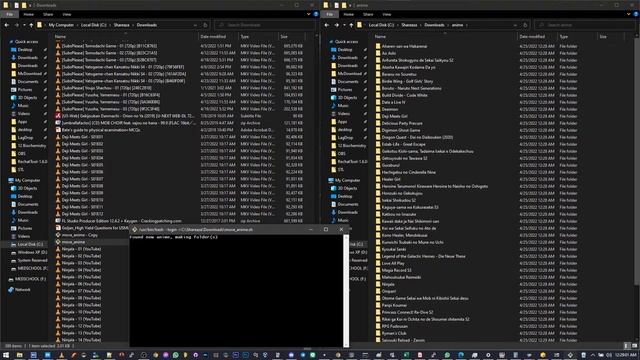Open File menu in Downloads window

tap(9, 14)
